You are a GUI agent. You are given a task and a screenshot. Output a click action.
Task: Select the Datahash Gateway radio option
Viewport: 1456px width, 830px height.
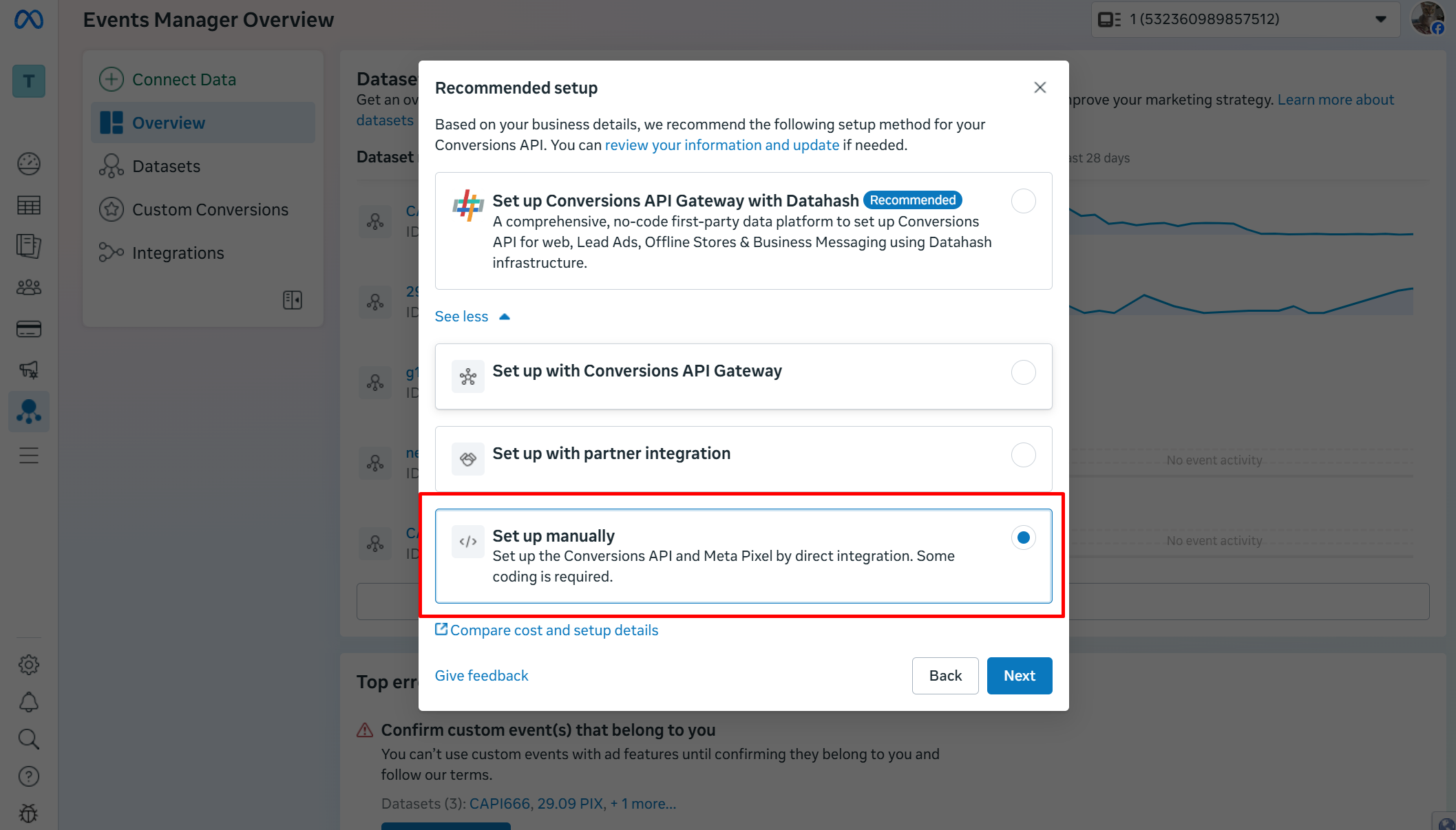pos(1023,201)
